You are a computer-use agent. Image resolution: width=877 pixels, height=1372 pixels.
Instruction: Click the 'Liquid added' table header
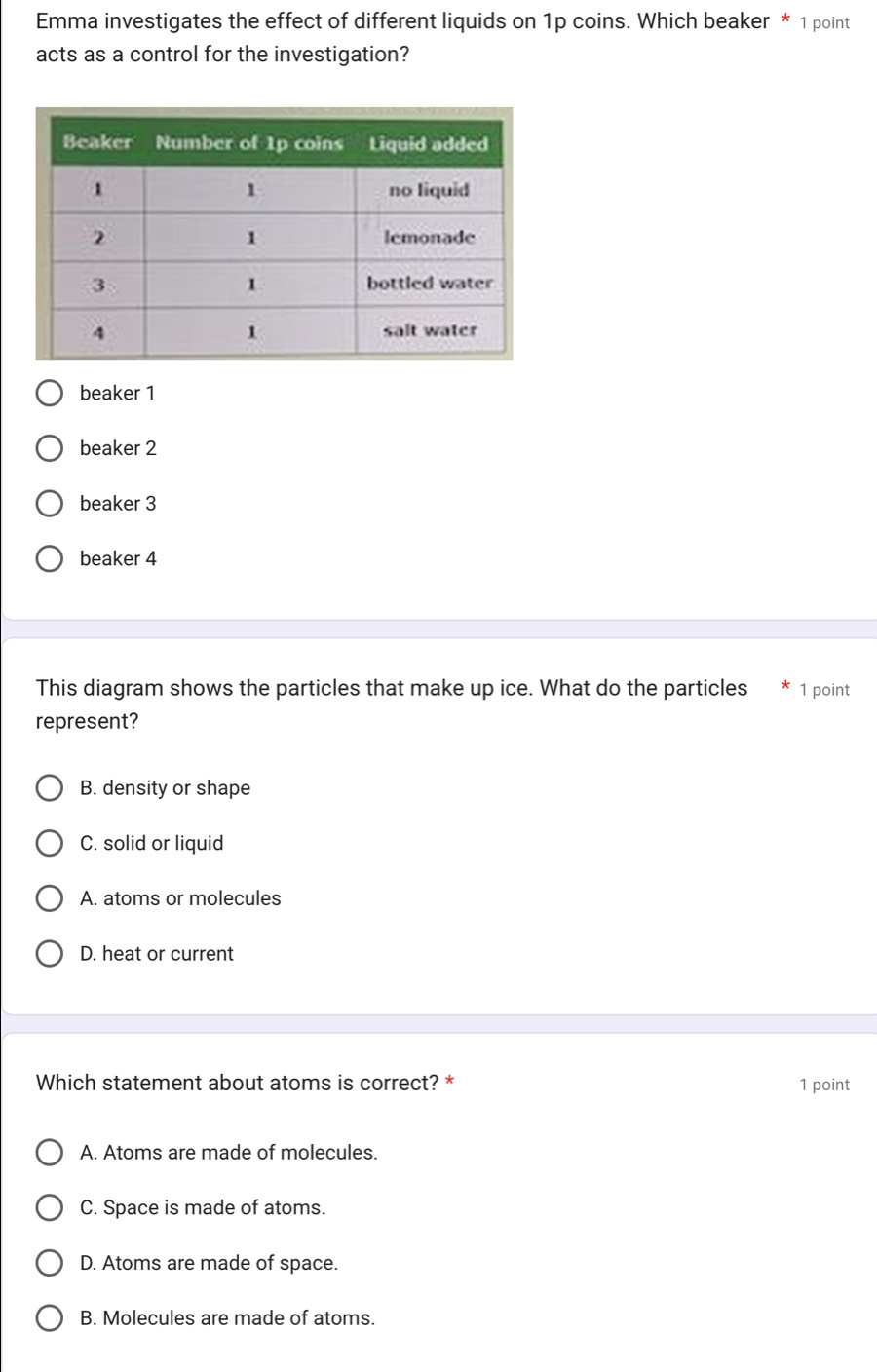point(429,144)
